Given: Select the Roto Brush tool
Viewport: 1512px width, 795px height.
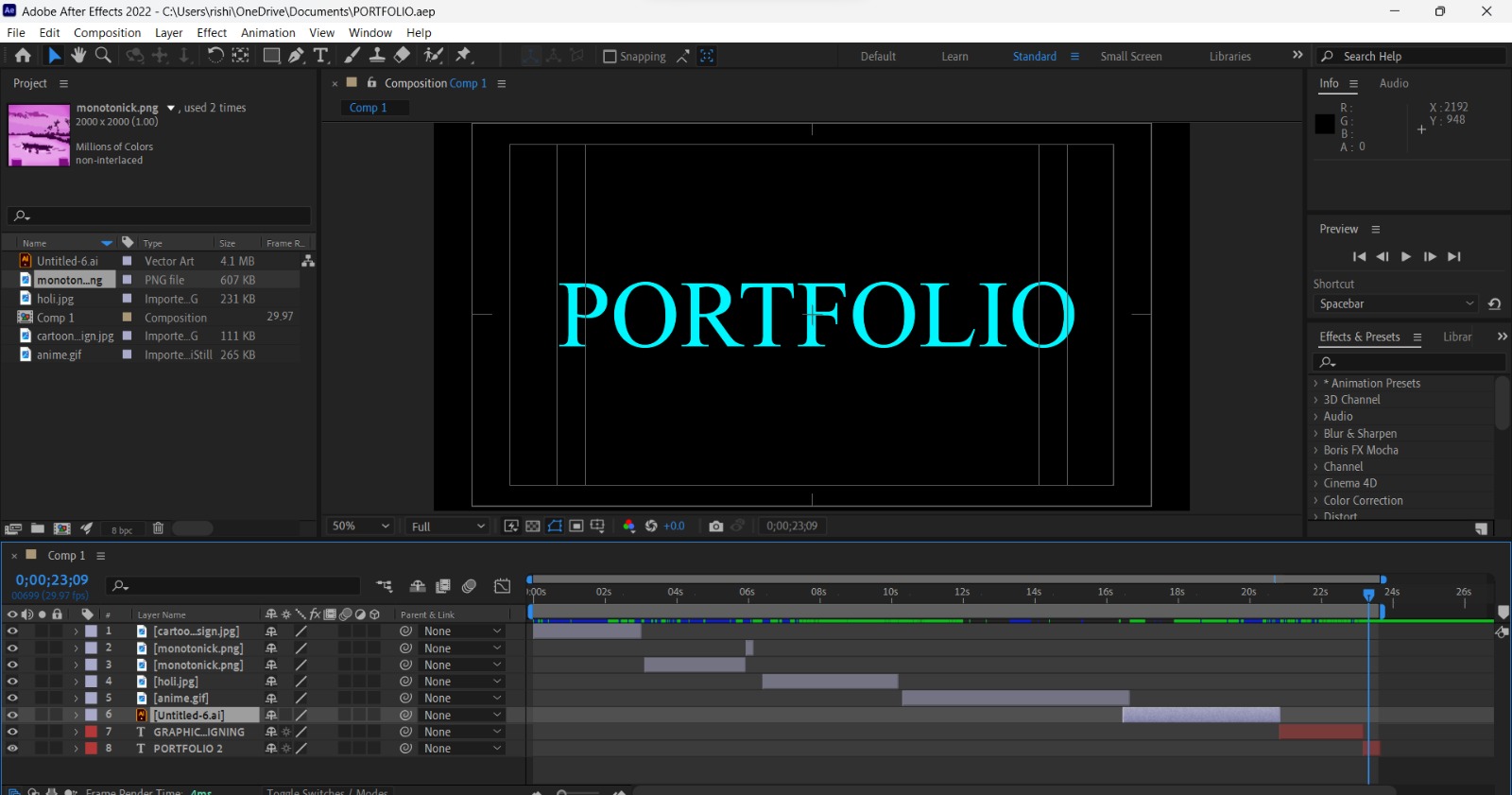Looking at the screenshot, I should point(434,56).
